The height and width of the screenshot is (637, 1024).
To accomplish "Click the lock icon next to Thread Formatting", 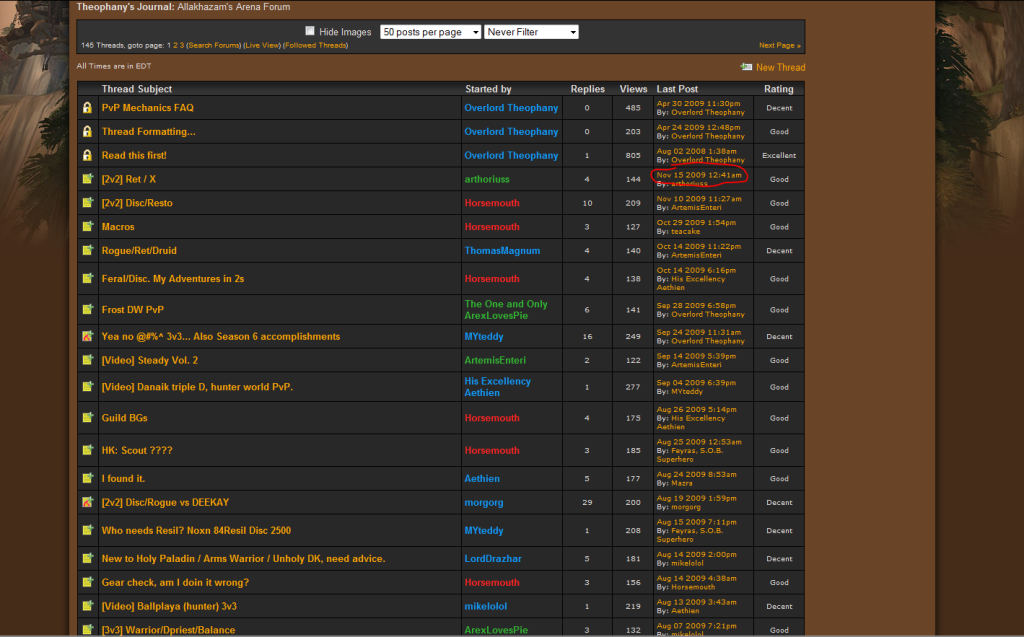I will pyautogui.click(x=88, y=132).
